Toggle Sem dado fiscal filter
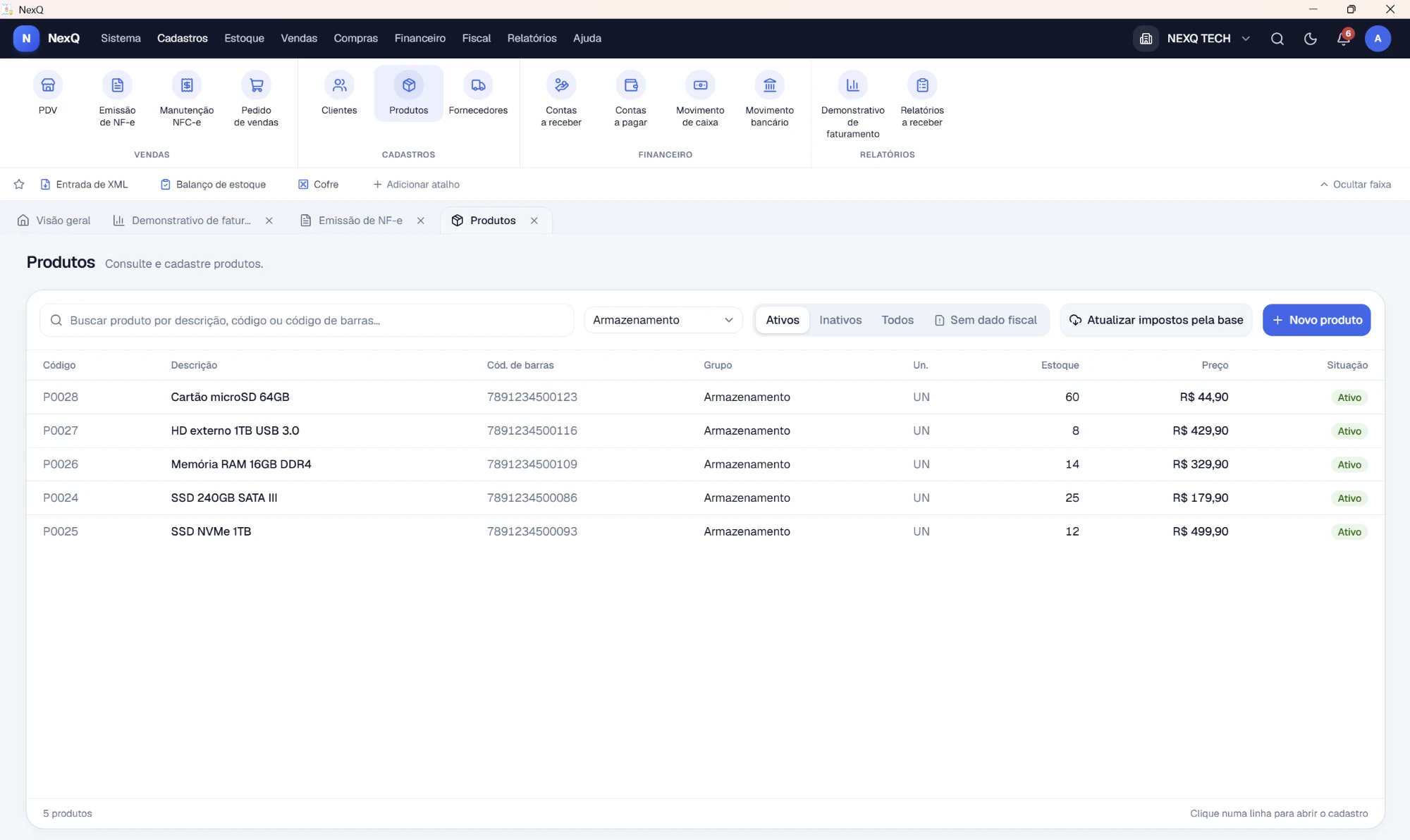Screen dimensions: 1410x840 tap(986, 320)
